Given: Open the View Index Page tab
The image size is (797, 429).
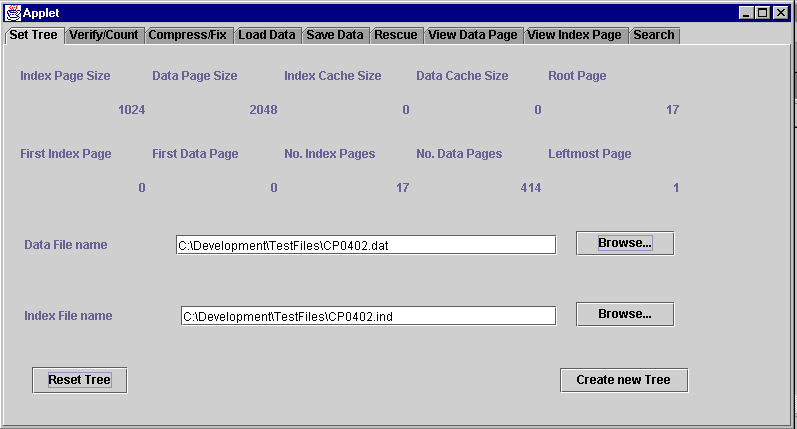Looking at the screenshot, I should (x=575, y=35).
